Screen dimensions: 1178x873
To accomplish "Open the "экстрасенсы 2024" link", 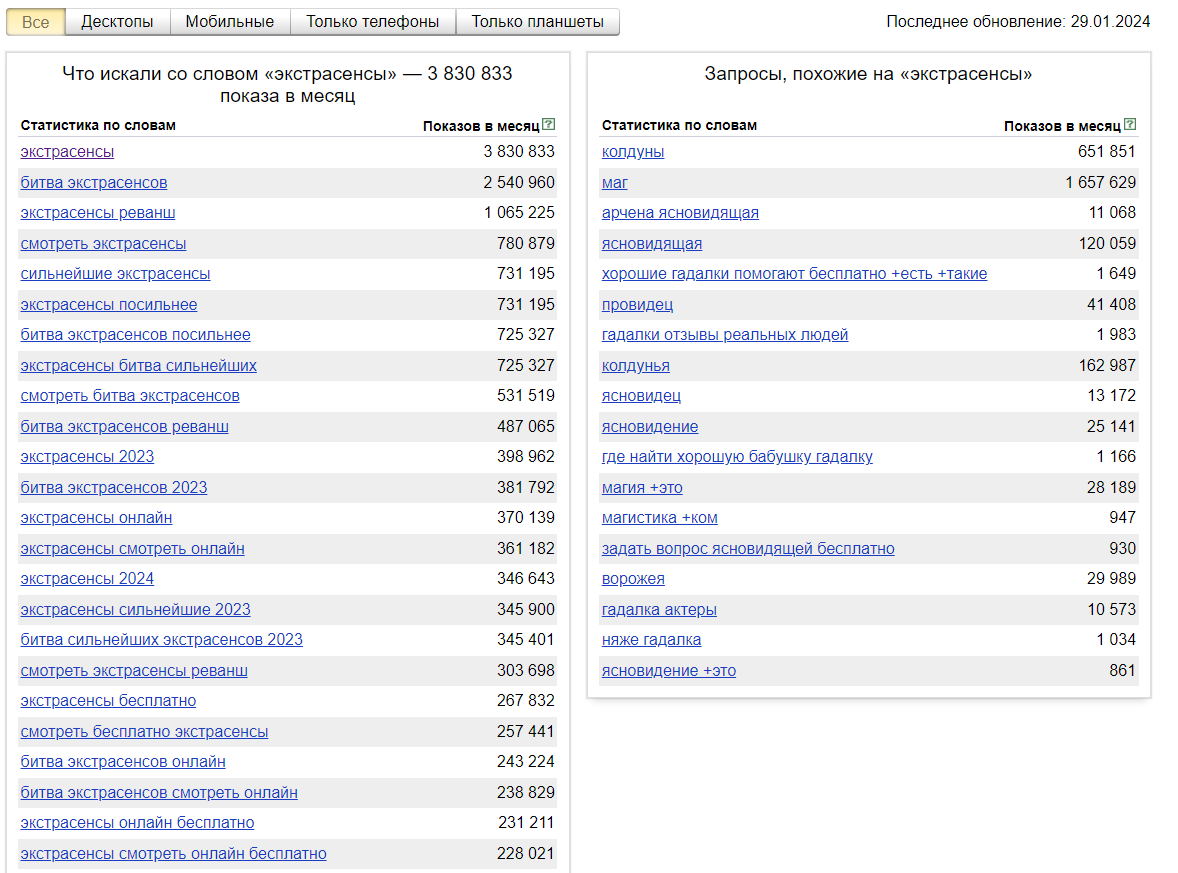I will click(87, 578).
